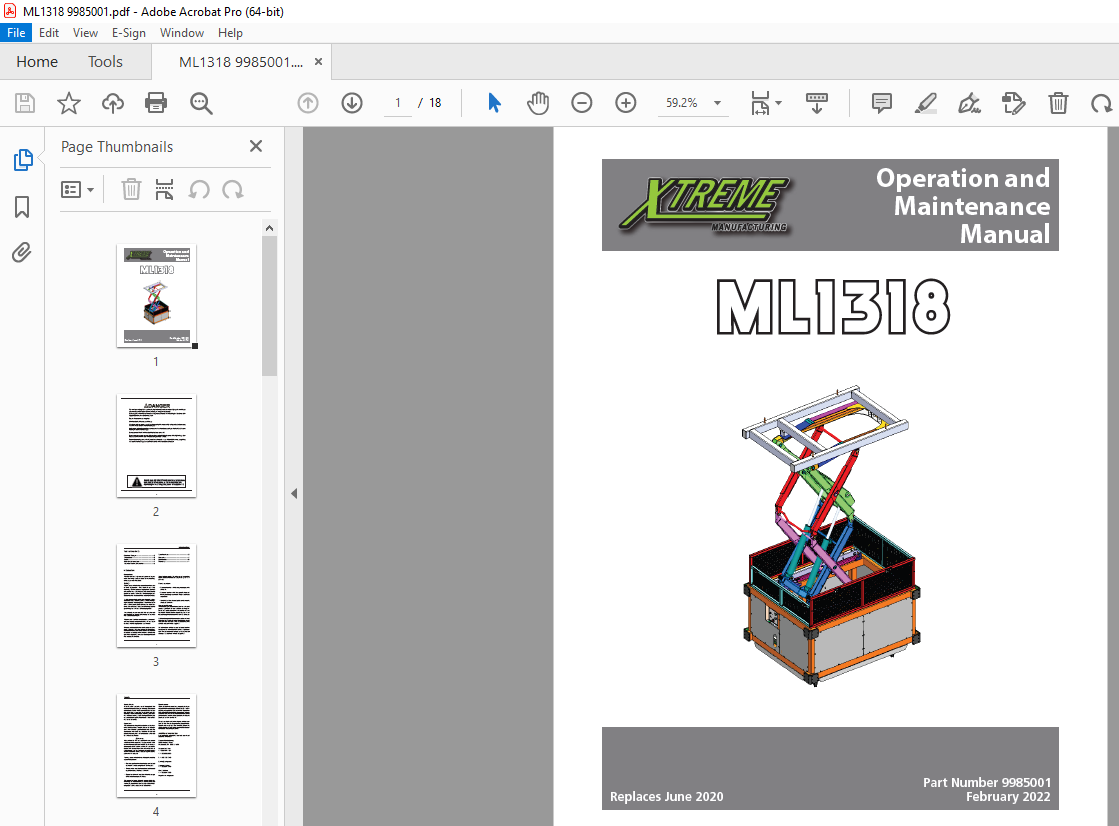Image resolution: width=1119 pixels, height=826 pixels.
Task: Open the View menu
Action: click(85, 33)
